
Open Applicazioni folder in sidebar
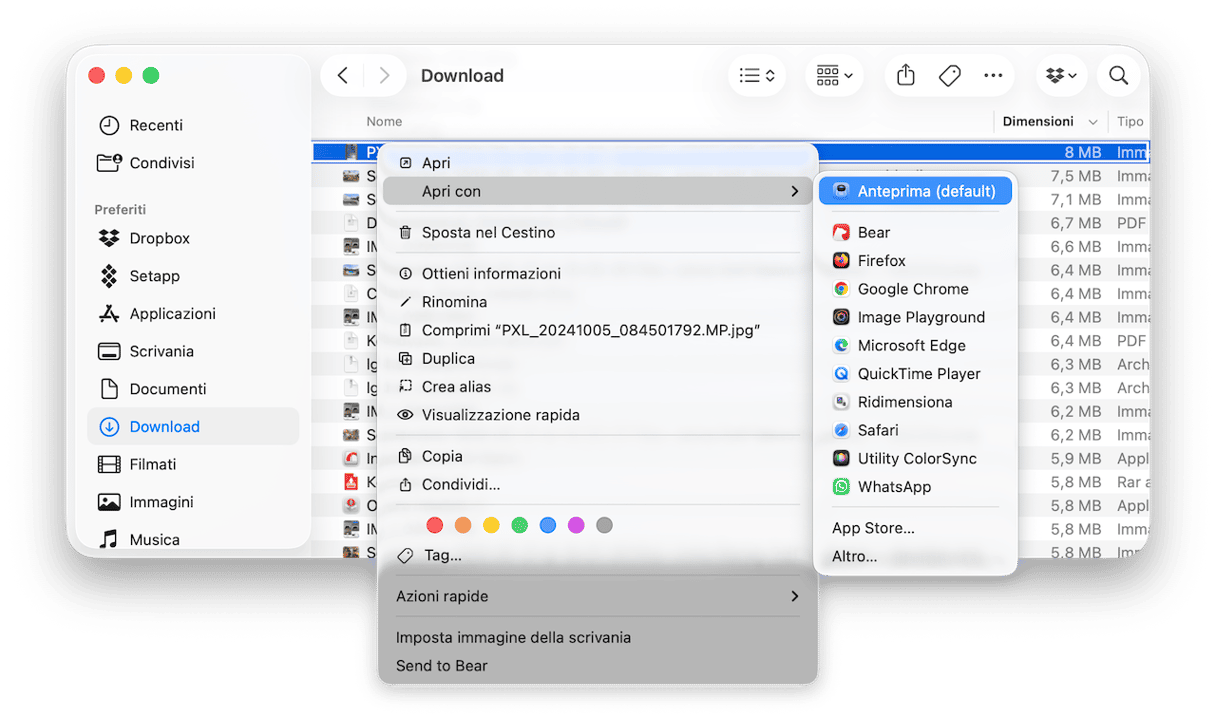(x=193, y=314)
